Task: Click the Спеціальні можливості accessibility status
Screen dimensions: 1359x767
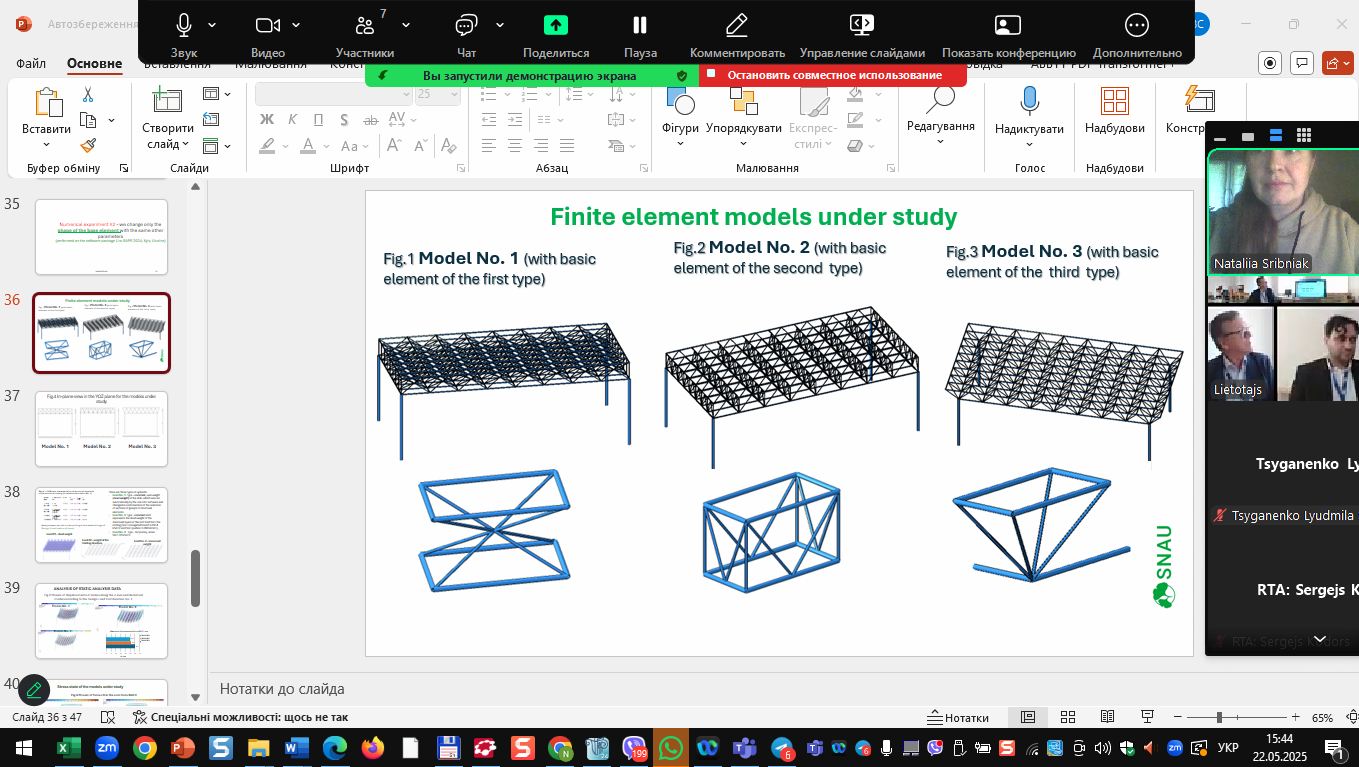Action: coord(240,717)
